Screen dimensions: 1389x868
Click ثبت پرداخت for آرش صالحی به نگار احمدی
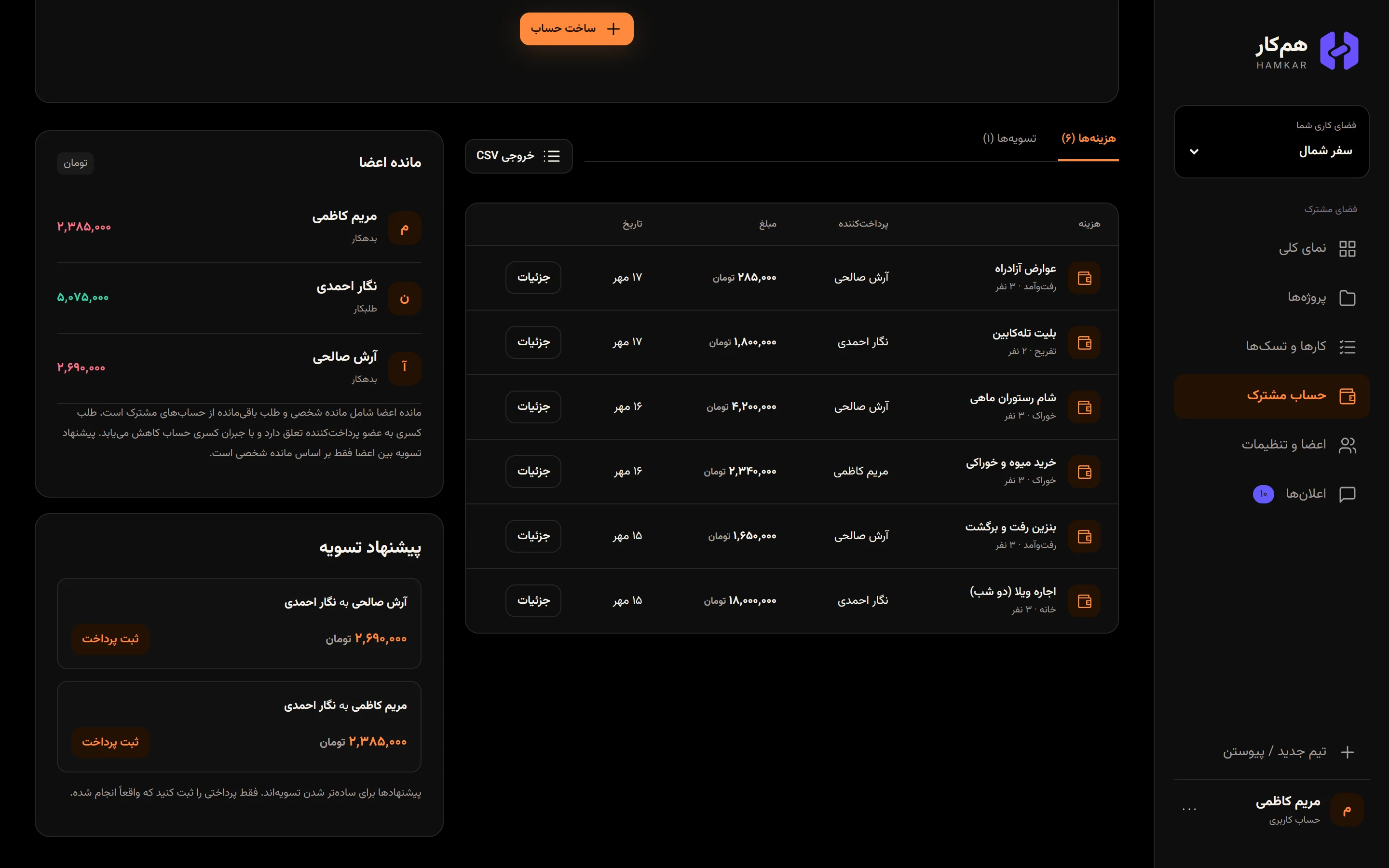click(x=110, y=639)
